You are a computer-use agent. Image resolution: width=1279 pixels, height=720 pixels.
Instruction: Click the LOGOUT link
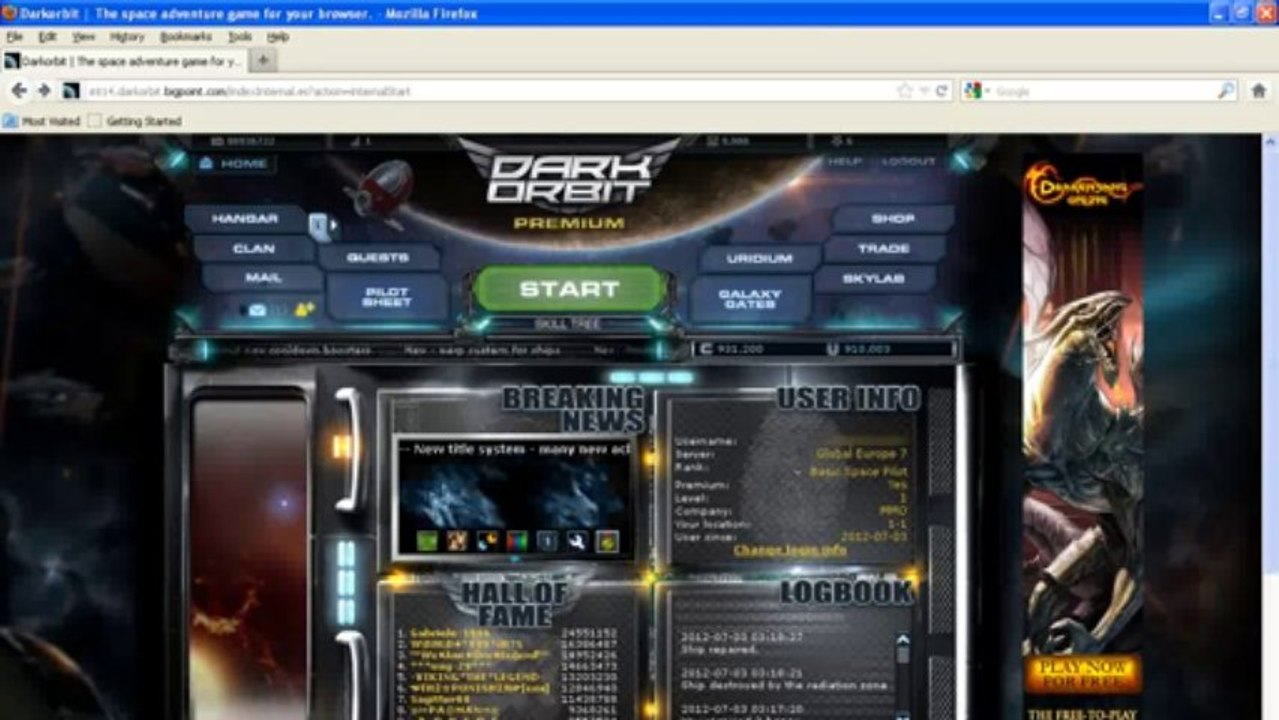(x=909, y=161)
